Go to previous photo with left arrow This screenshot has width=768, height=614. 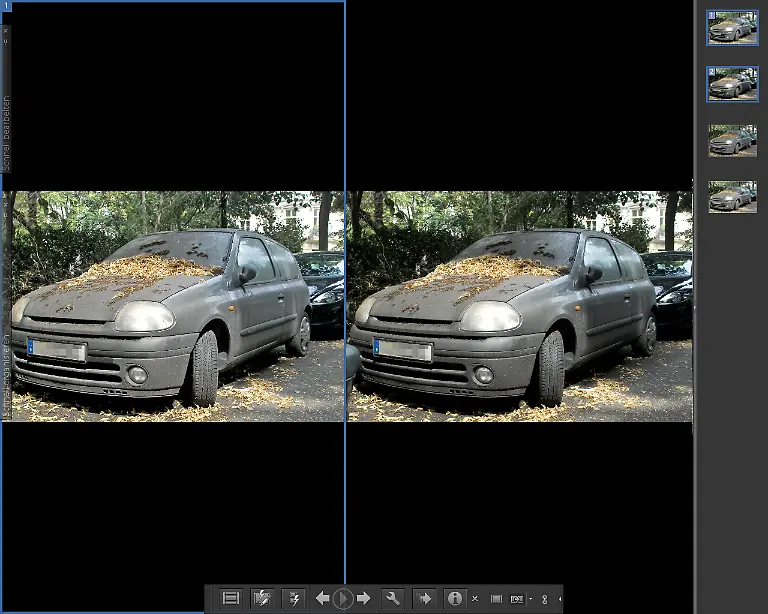[322, 598]
